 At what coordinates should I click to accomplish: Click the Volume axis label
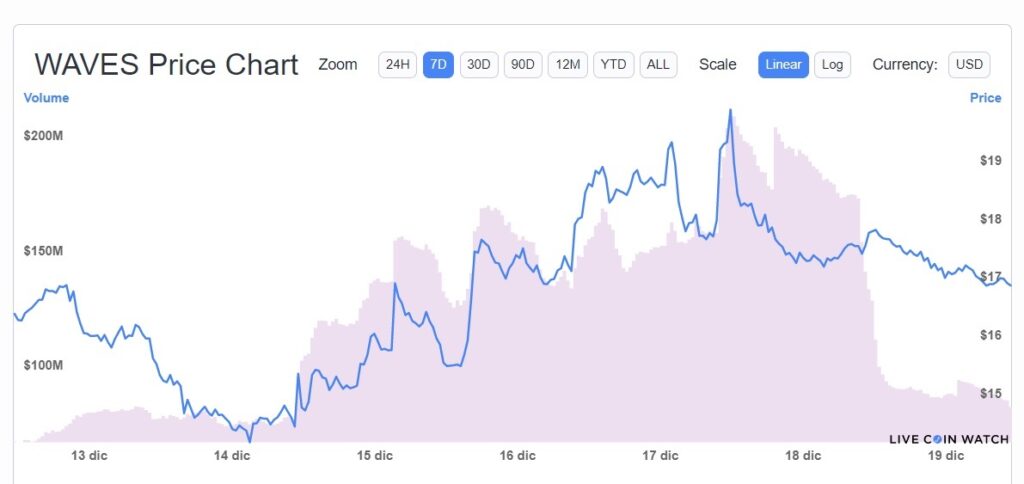46,98
